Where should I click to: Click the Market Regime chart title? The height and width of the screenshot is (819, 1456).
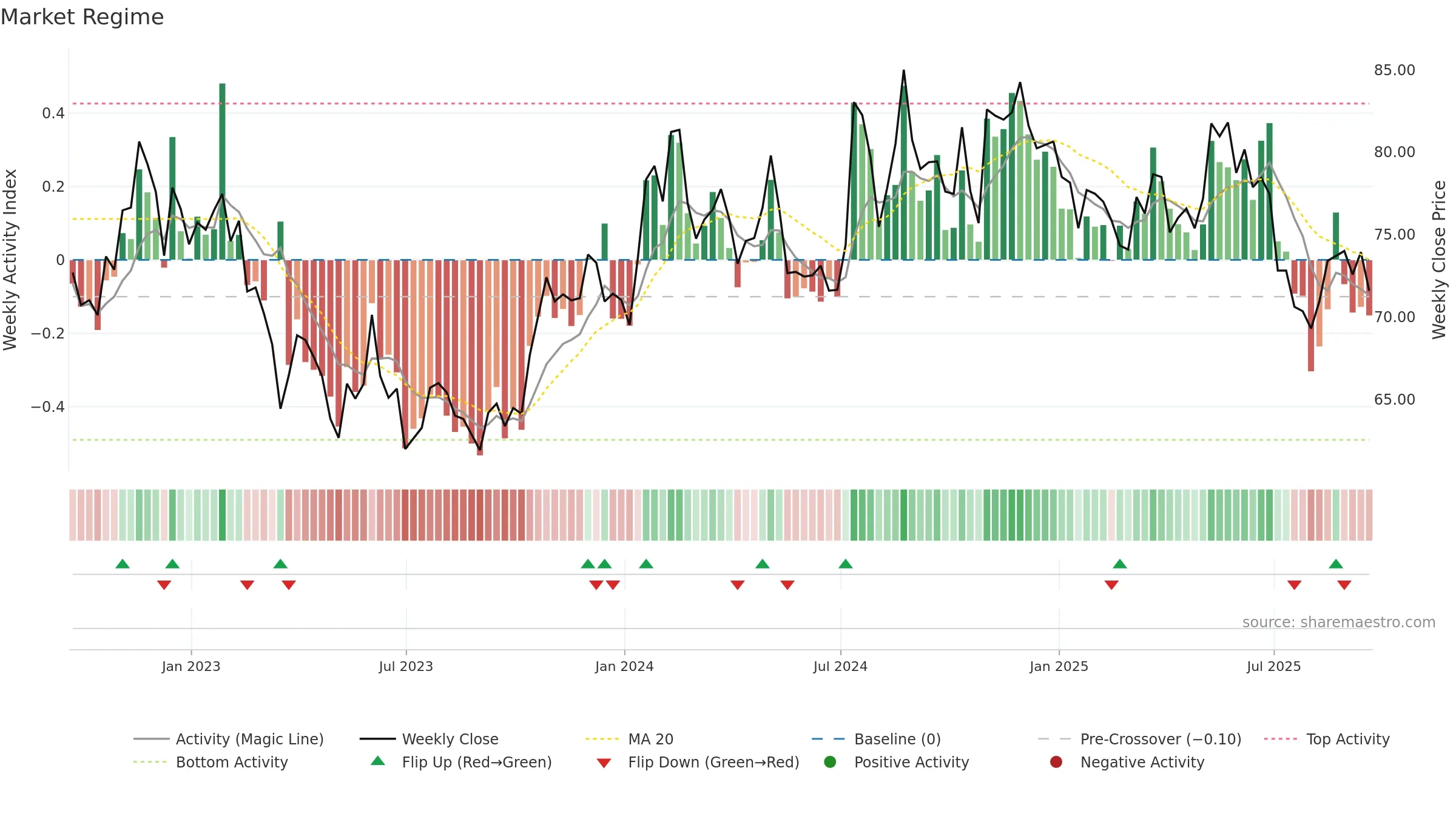[x=82, y=17]
